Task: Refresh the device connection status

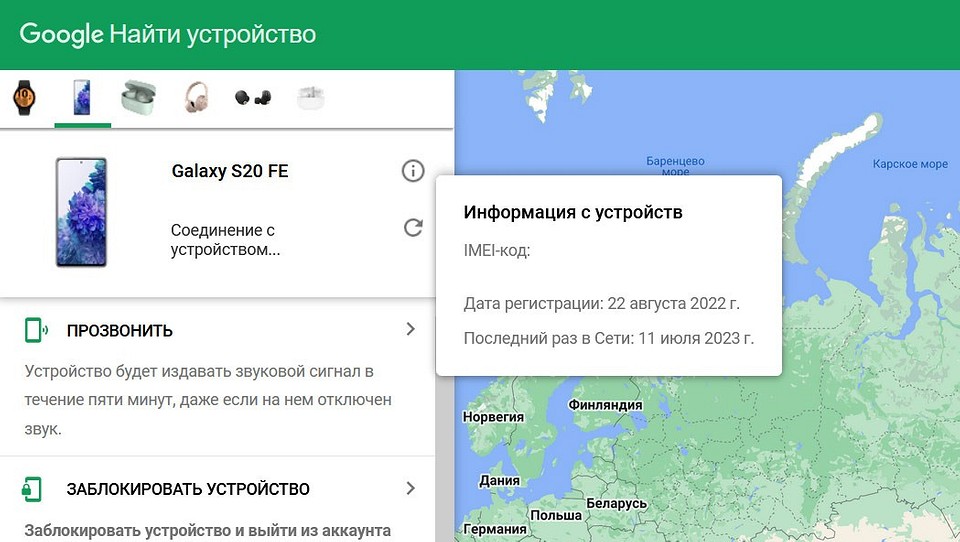Action: (x=413, y=227)
